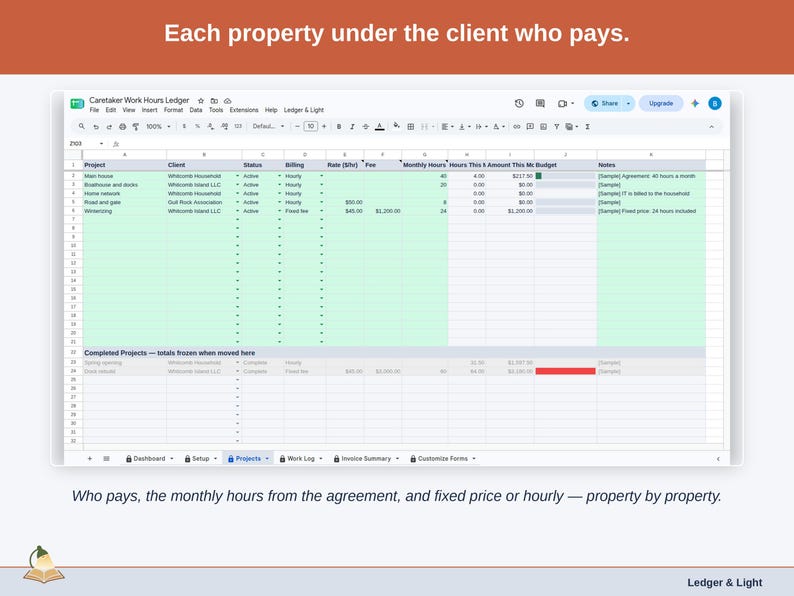Hide the menus with collapse chevron
Image resolution: width=794 pixels, height=596 pixels.
pos(711,127)
